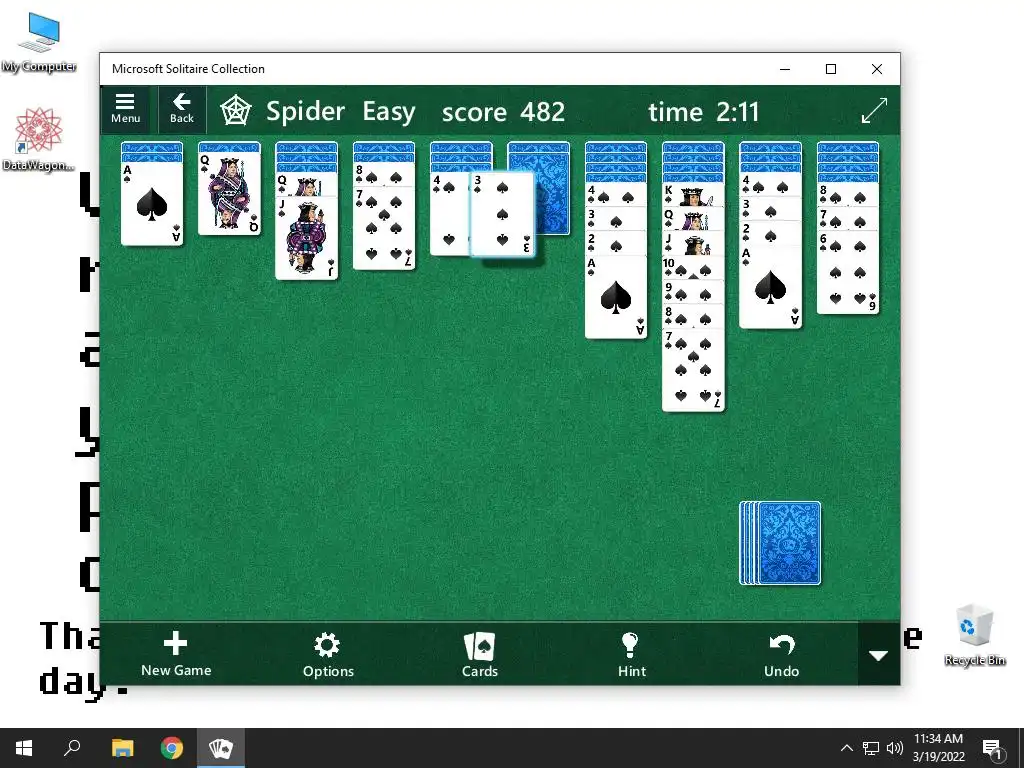Open the Windows Start menu

tap(24, 748)
